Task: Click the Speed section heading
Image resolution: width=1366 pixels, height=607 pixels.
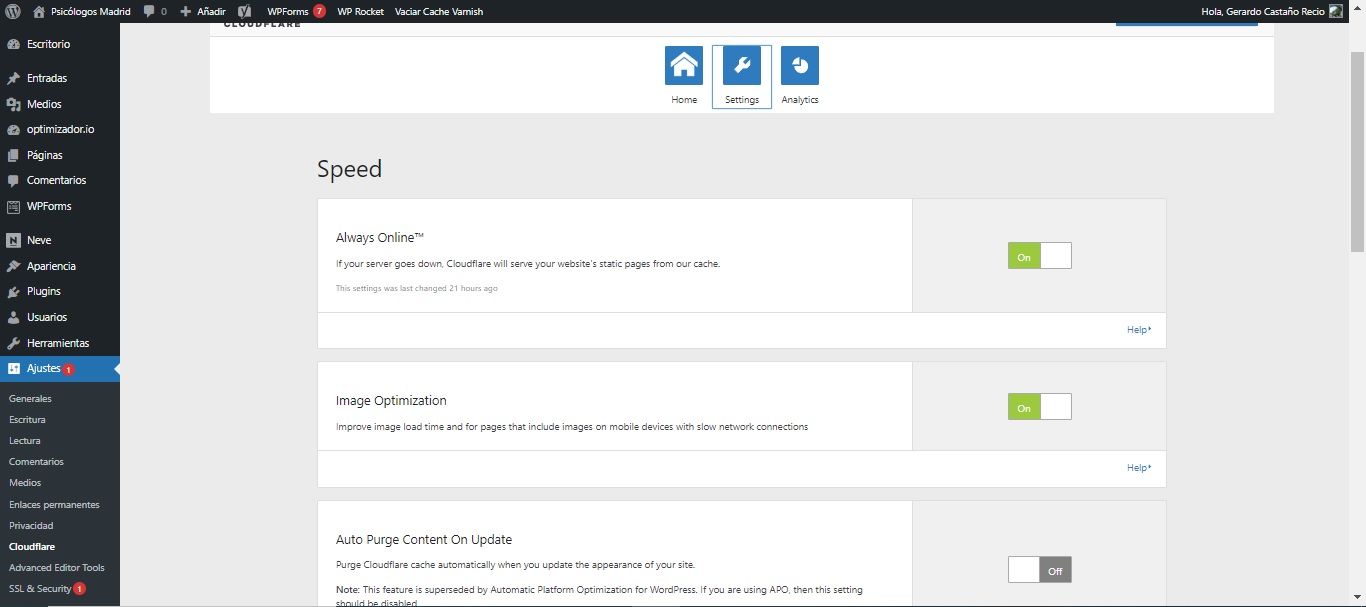Action: pyautogui.click(x=349, y=169)
